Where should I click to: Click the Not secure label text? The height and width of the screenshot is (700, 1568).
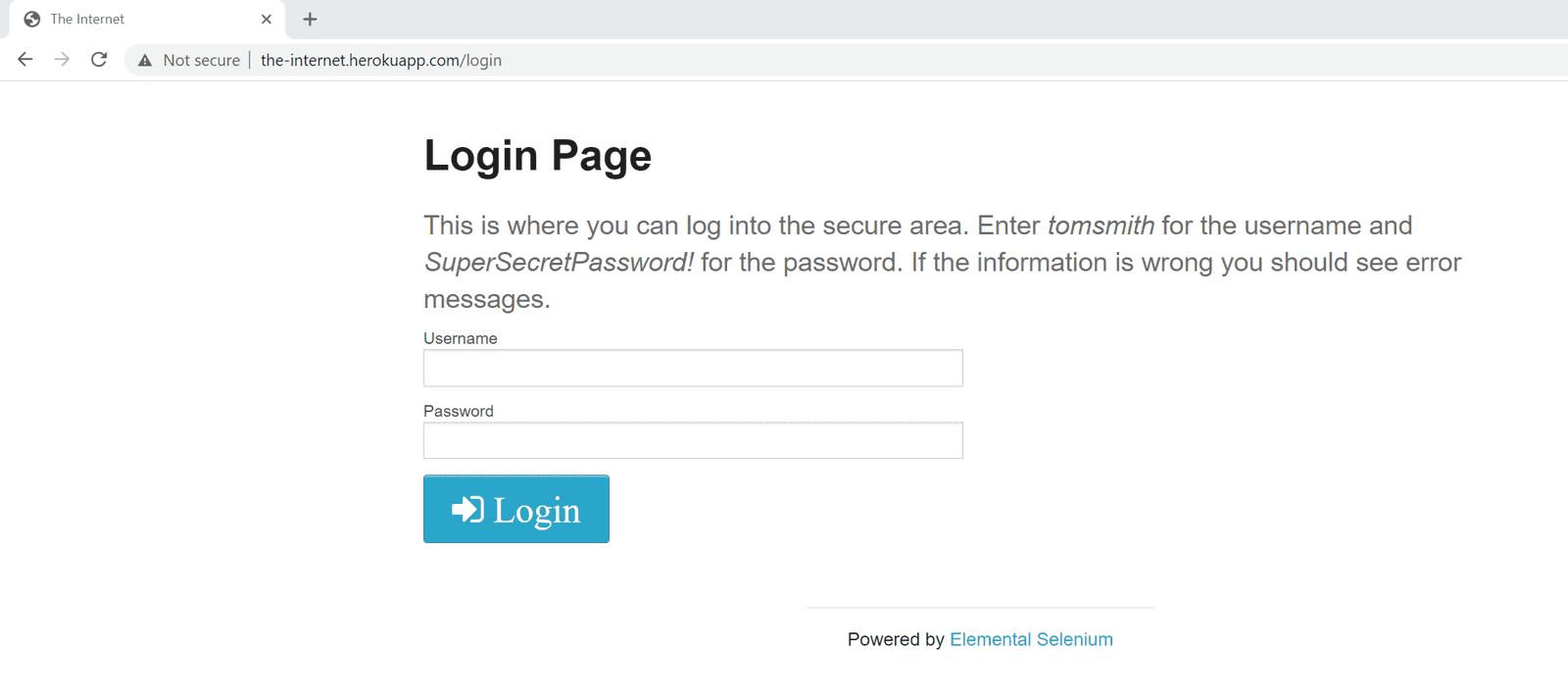[x=201, y=60]
